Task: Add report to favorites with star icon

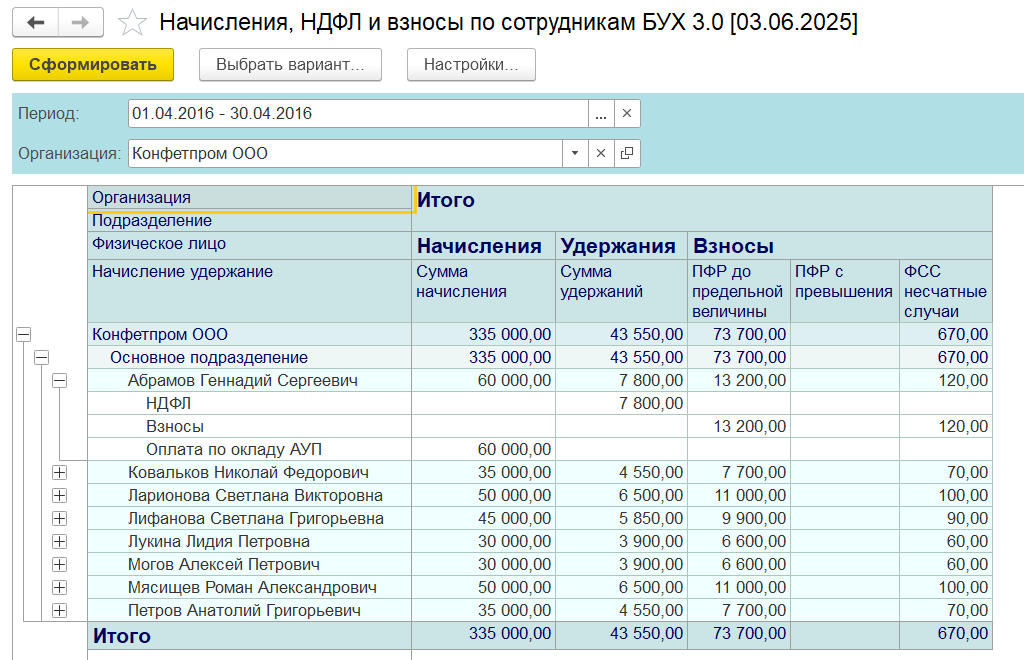Action: [x=132, y=23]
